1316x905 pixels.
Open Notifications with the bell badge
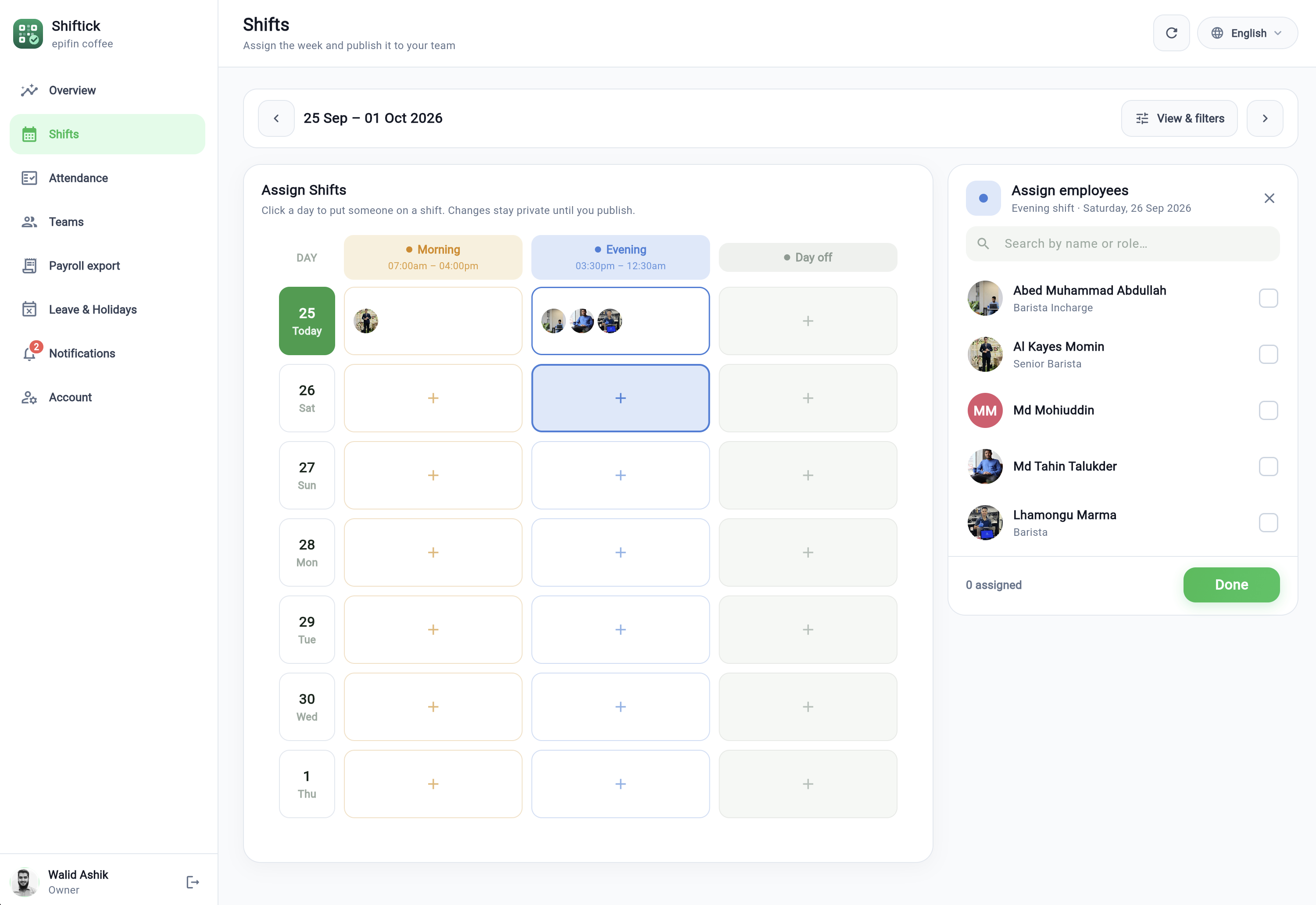tap(107, 353)
